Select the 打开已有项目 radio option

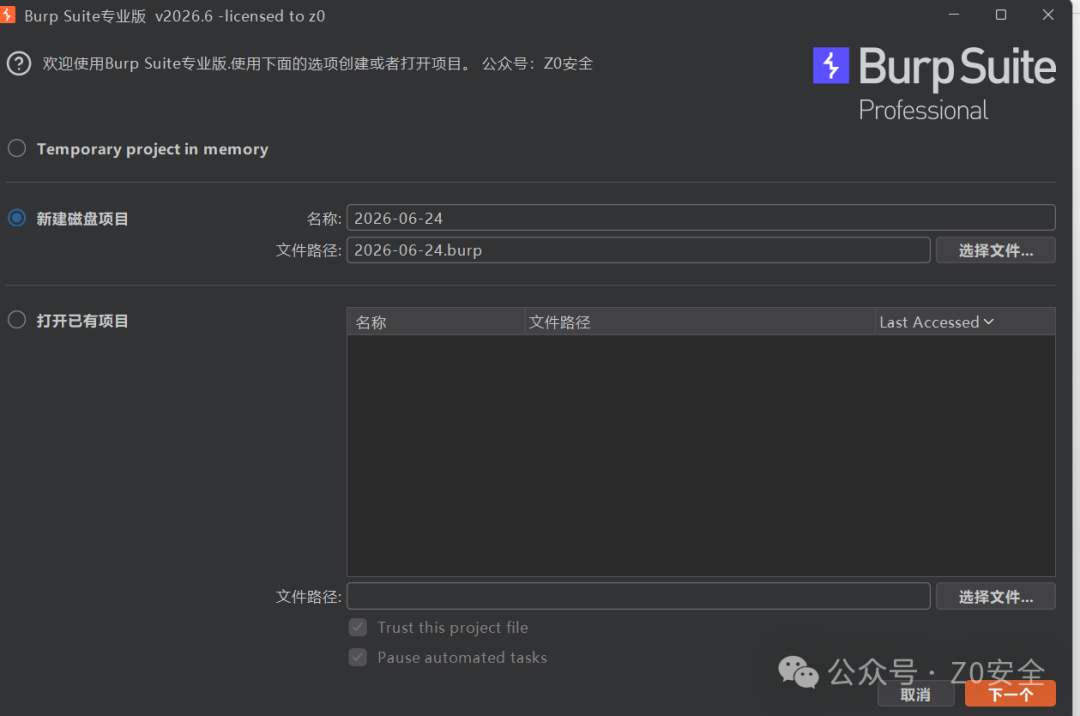point(17,320)
